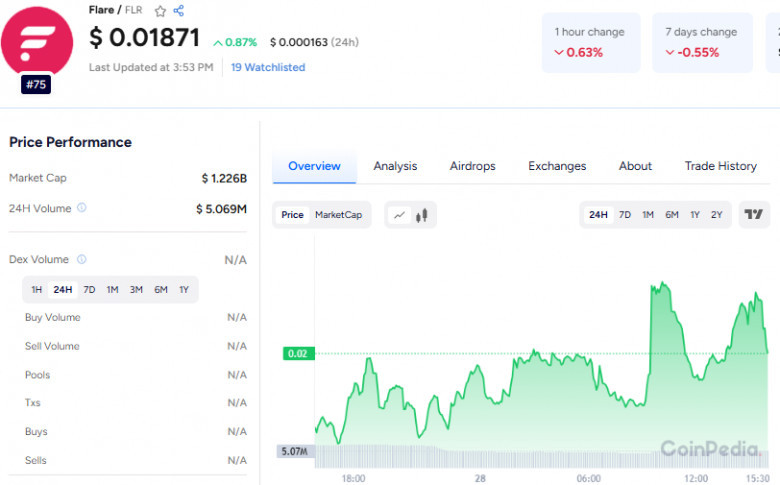This screenshot has width=780, height=485.
Task: Open info icon beside Dex Volume
Action: (x=82, y=259)
